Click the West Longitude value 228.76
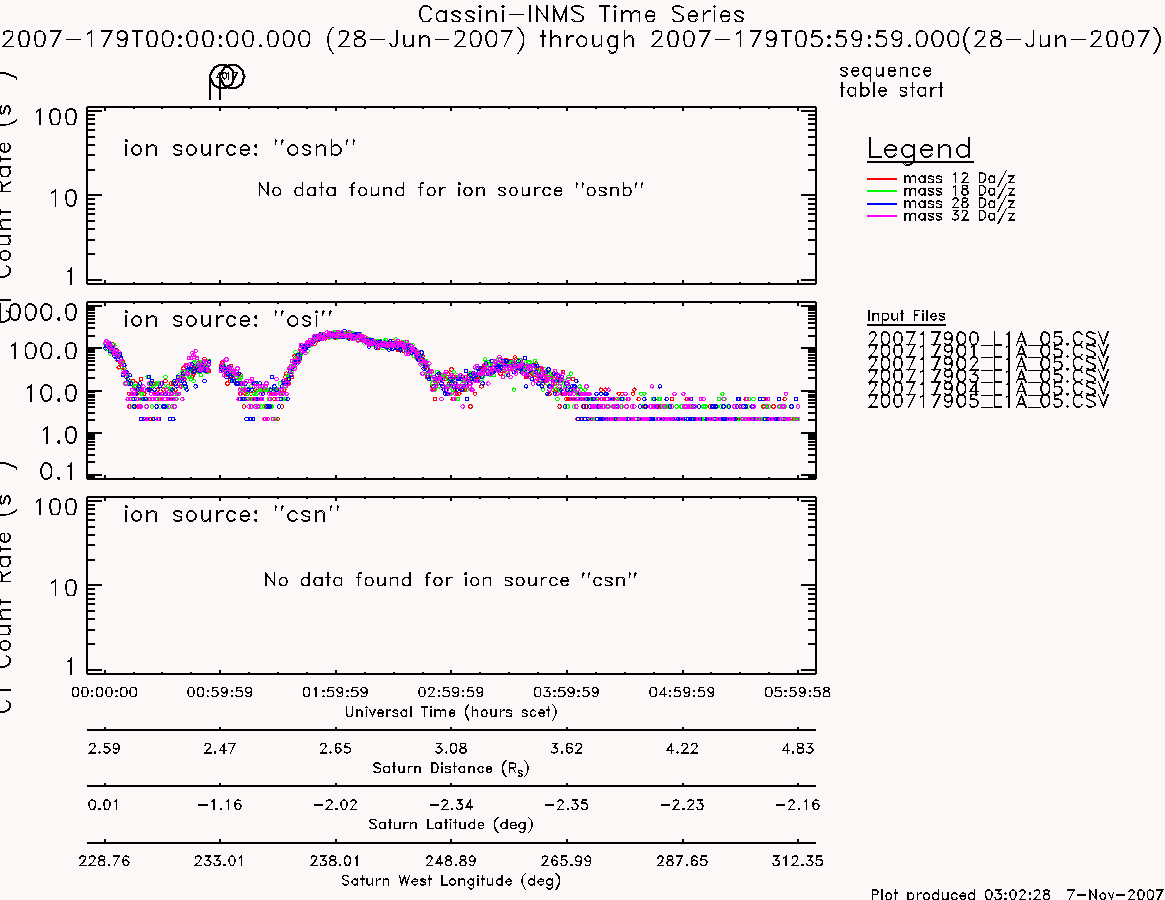Screen dimensions: 1165x900 [104, 861]
